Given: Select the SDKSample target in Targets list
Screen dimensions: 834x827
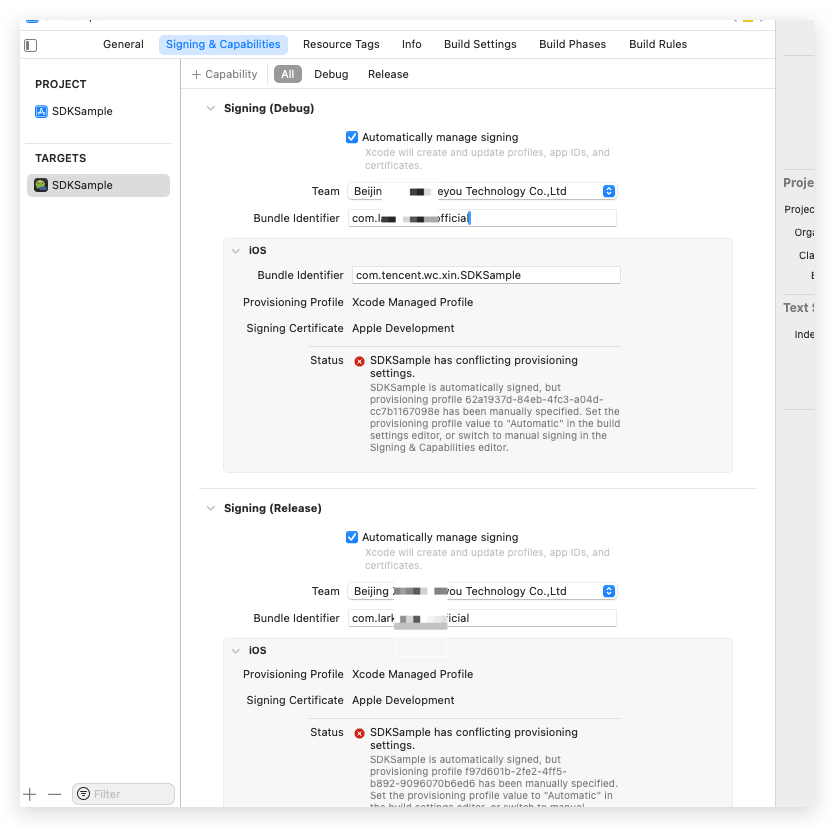Looking at the screenshot, I should coord(98,185).
